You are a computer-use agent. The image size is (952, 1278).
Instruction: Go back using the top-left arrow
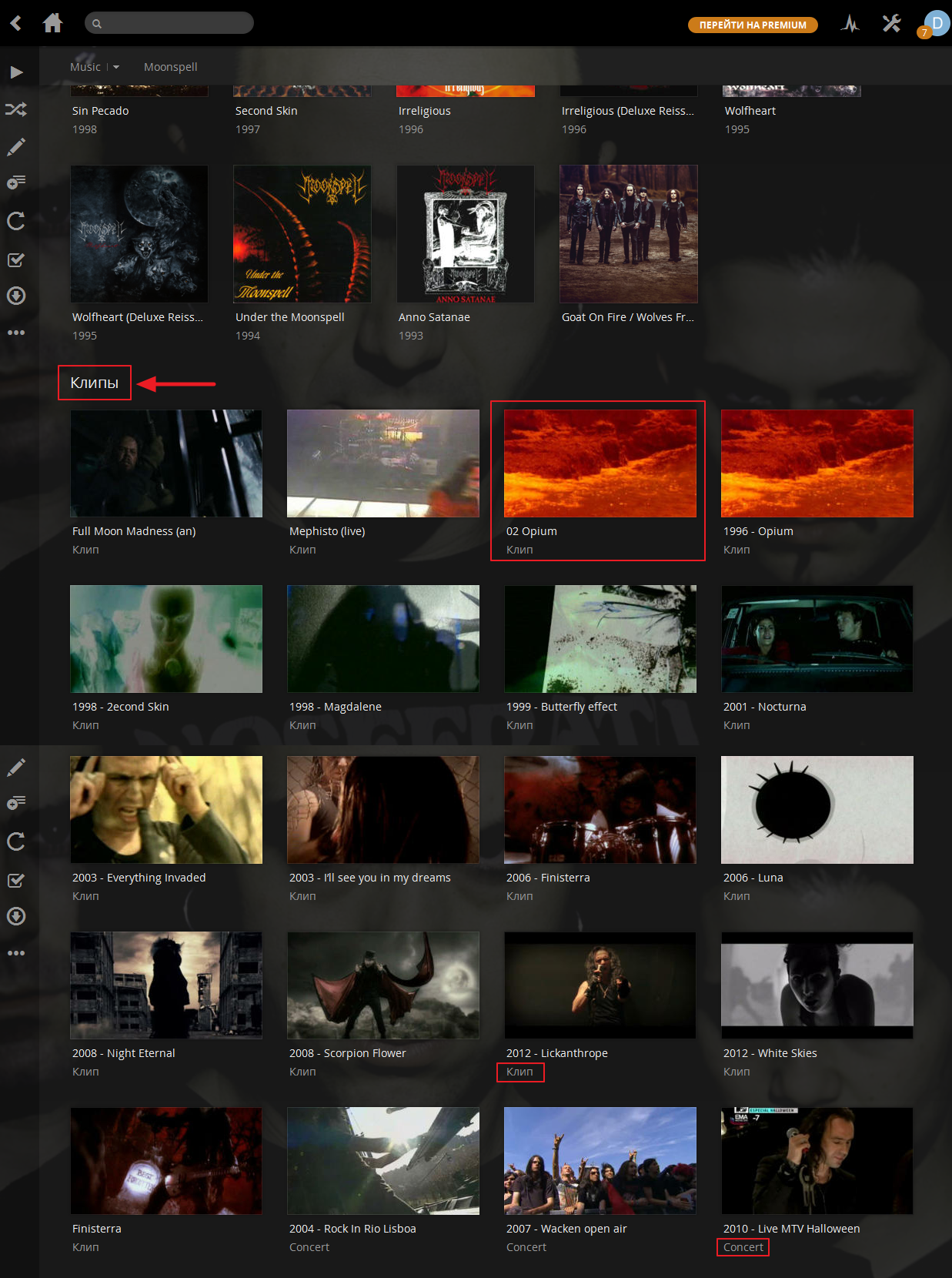point(15,23)
